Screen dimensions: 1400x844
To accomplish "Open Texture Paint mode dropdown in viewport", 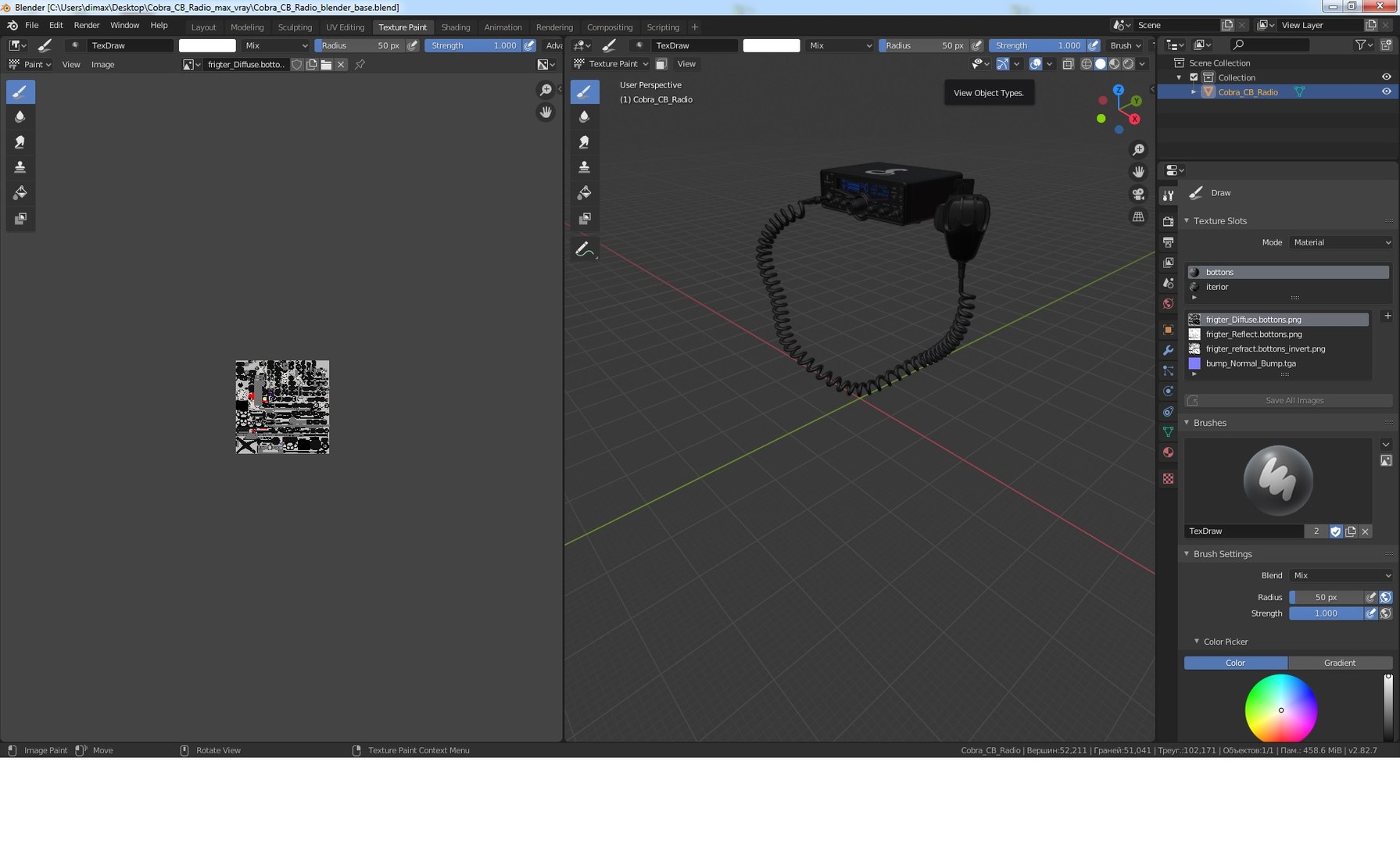I will click(612, 64).
